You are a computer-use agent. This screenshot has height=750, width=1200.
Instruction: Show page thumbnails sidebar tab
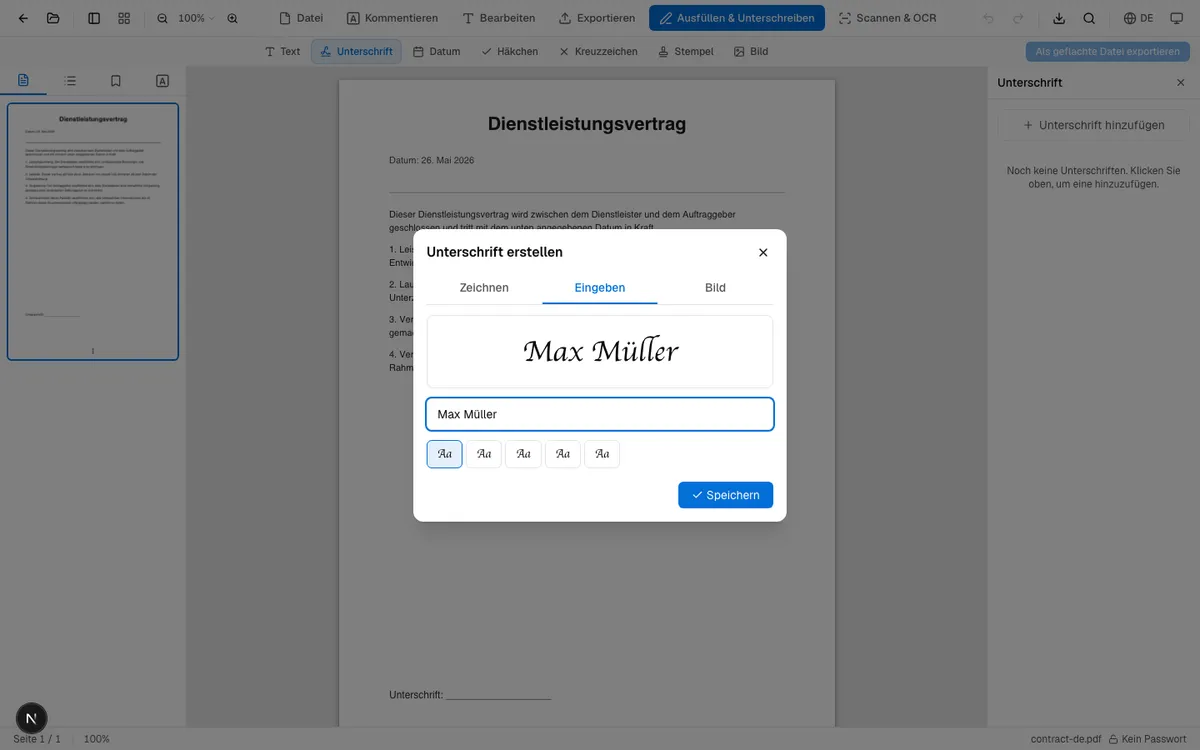[24, 81]
